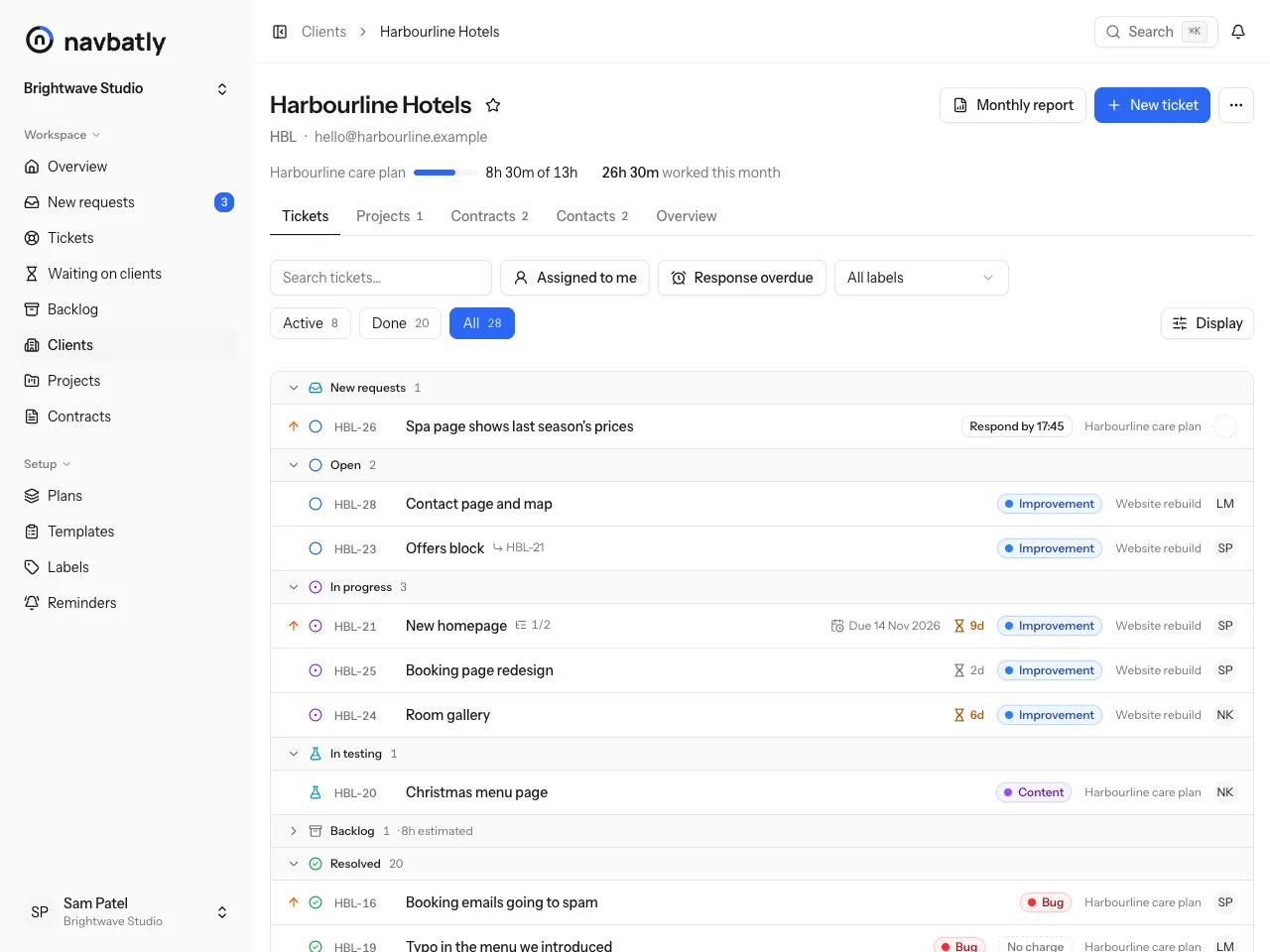The height and width of the screenshot is (952, 1270).
Task: Show only Done tickets
Action: pyautogui.click(x=400, y=323)
